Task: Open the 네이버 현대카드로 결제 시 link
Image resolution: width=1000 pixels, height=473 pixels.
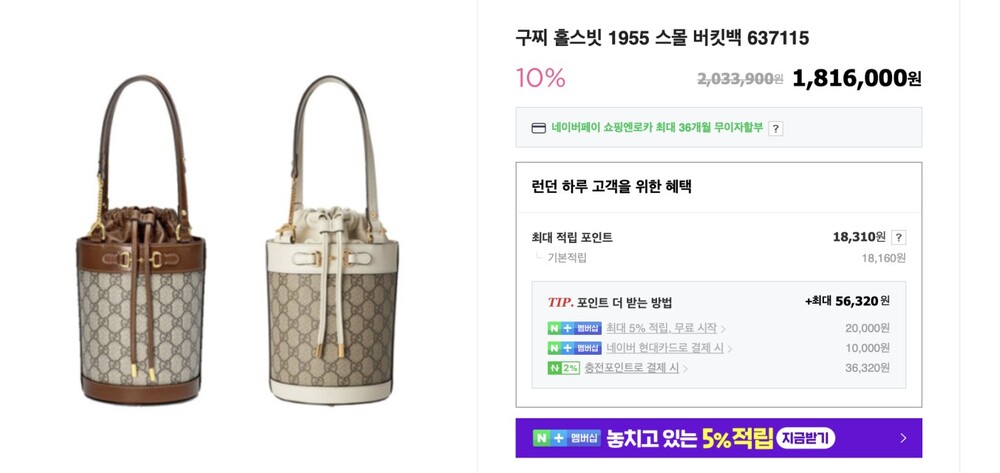Action: click(x=665, y=348)
